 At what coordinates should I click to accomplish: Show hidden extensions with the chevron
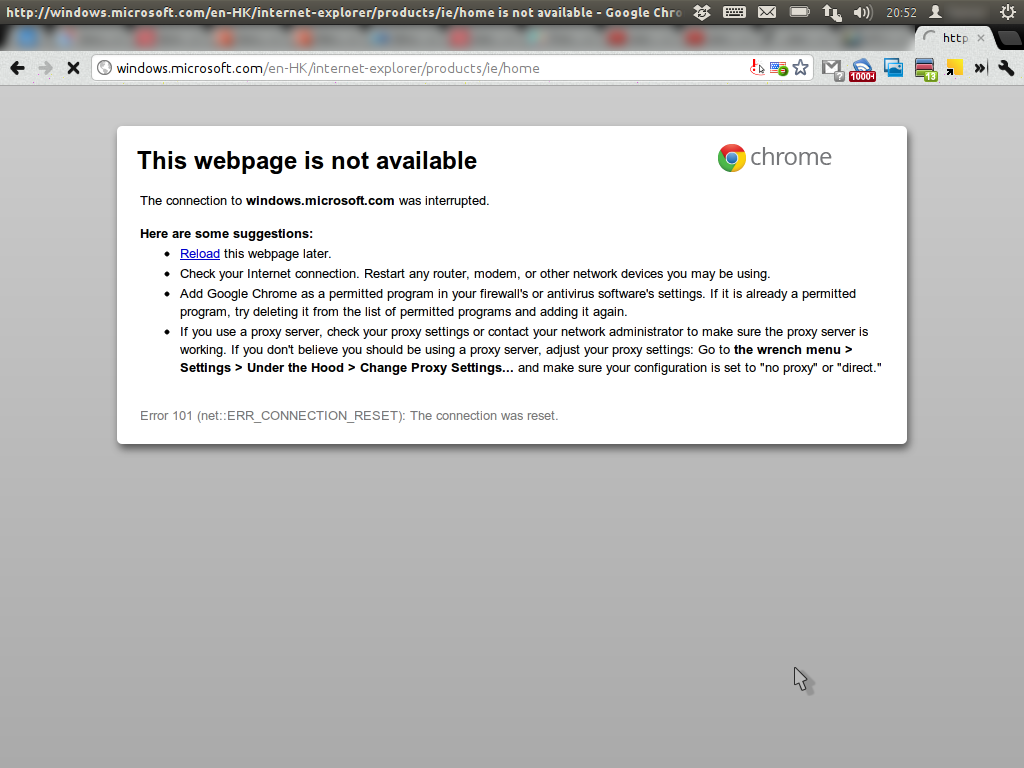point(980,68)
